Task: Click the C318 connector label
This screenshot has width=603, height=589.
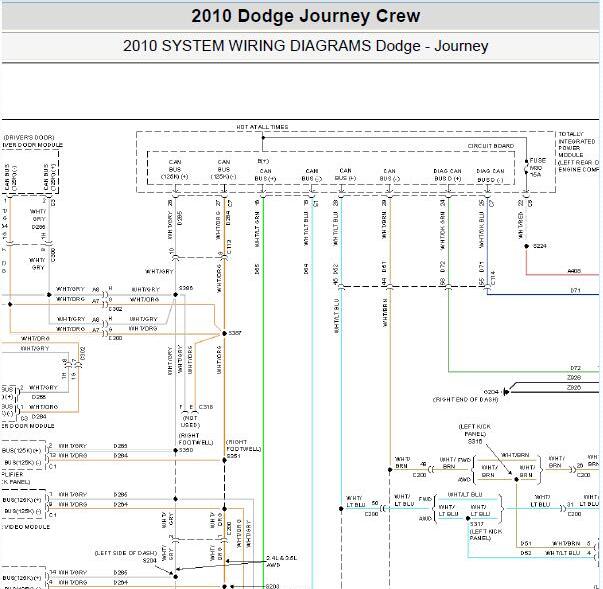Action: [206, 407]
